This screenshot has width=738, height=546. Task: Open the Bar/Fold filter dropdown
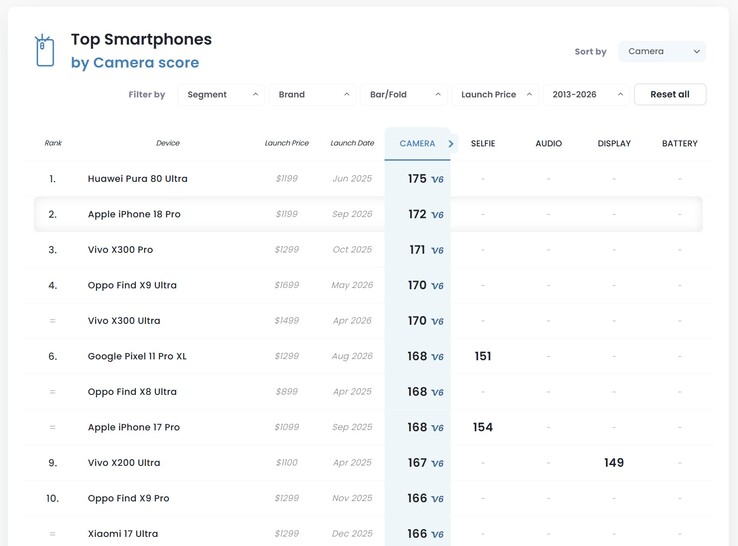pyautogui.click(x=404, y=95)
